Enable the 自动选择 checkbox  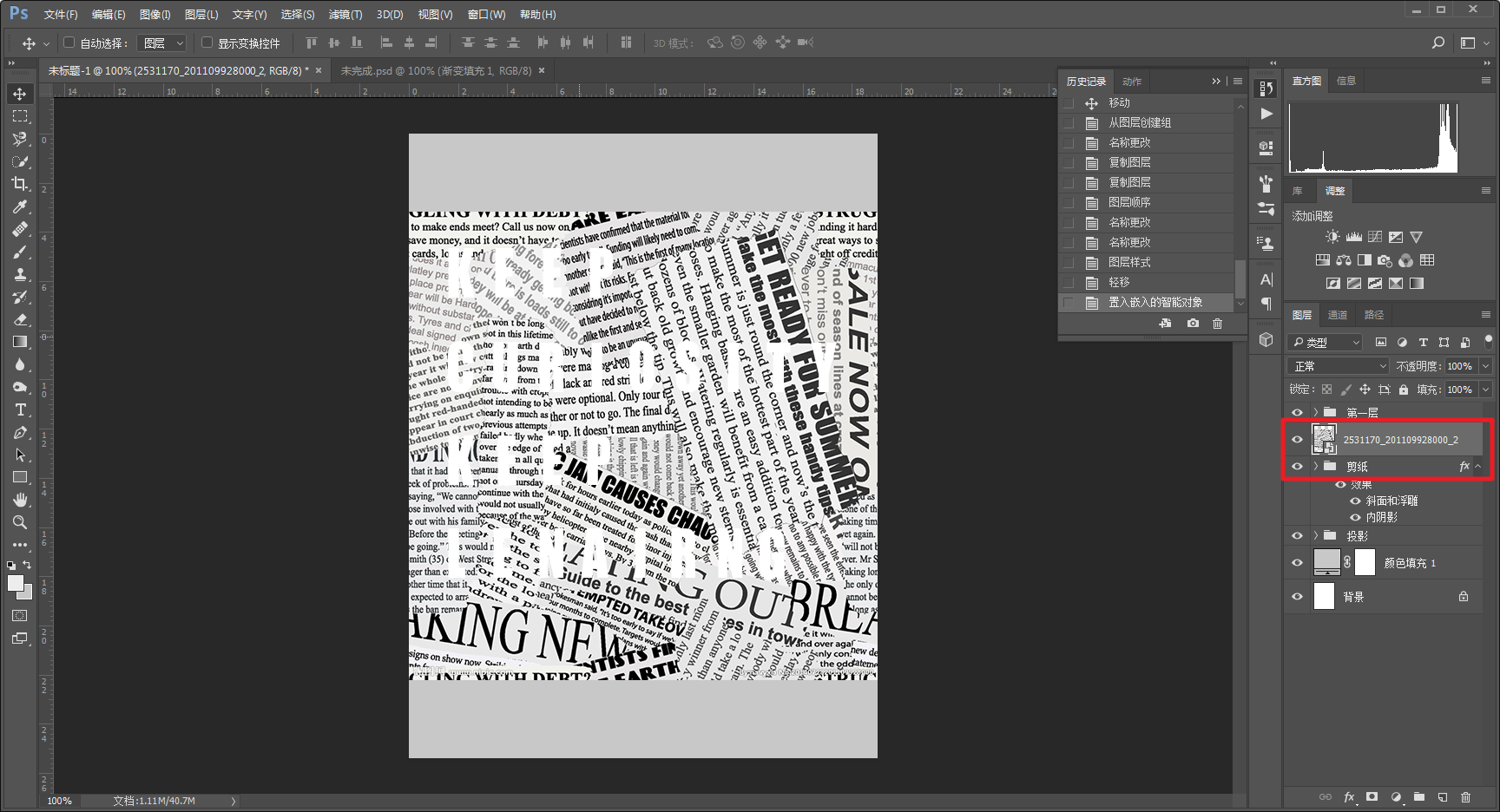point(69,43)
